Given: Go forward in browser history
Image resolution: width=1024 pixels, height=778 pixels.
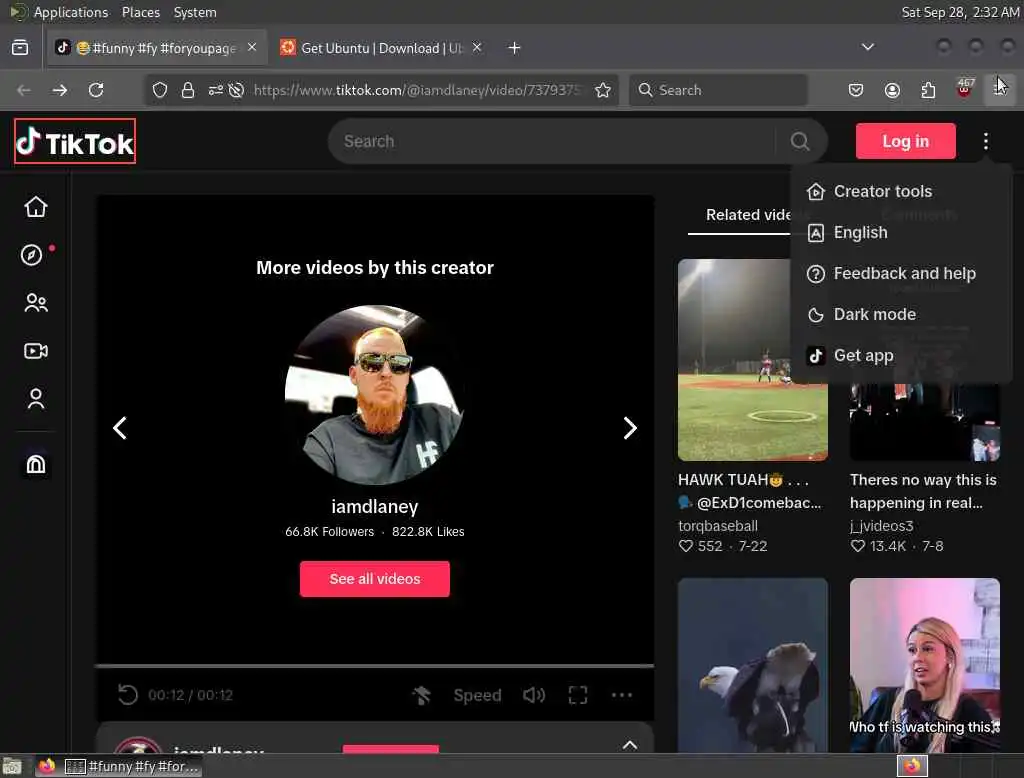Looking at the screenshot, I should (59, 90).
